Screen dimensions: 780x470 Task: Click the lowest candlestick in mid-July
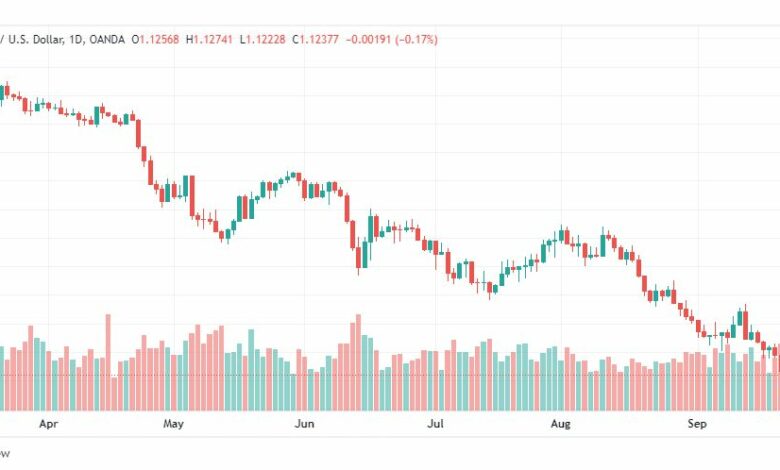pos(489,288)
